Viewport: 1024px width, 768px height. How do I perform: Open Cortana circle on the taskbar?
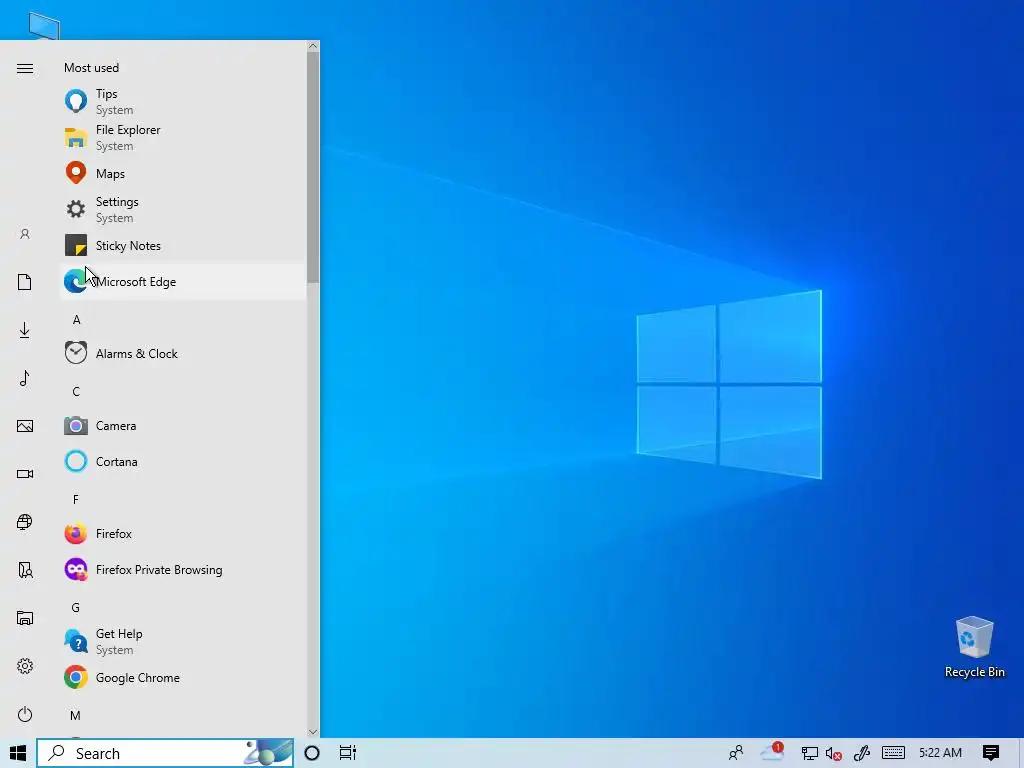[312, 753]
